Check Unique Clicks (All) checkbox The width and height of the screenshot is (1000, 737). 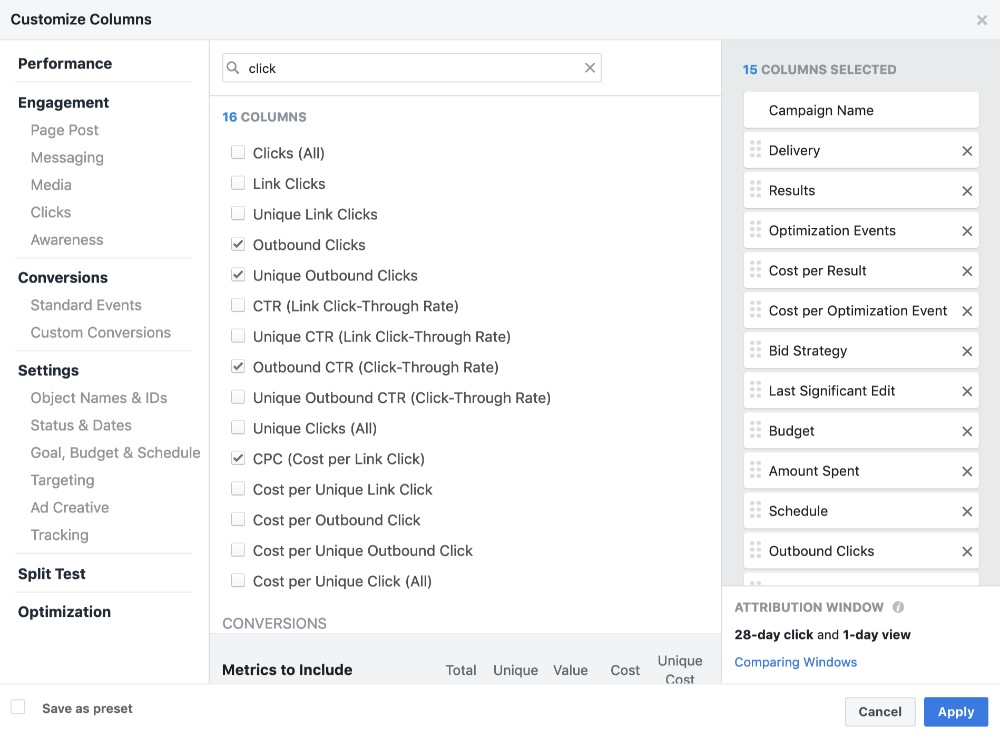click(238, 427)
